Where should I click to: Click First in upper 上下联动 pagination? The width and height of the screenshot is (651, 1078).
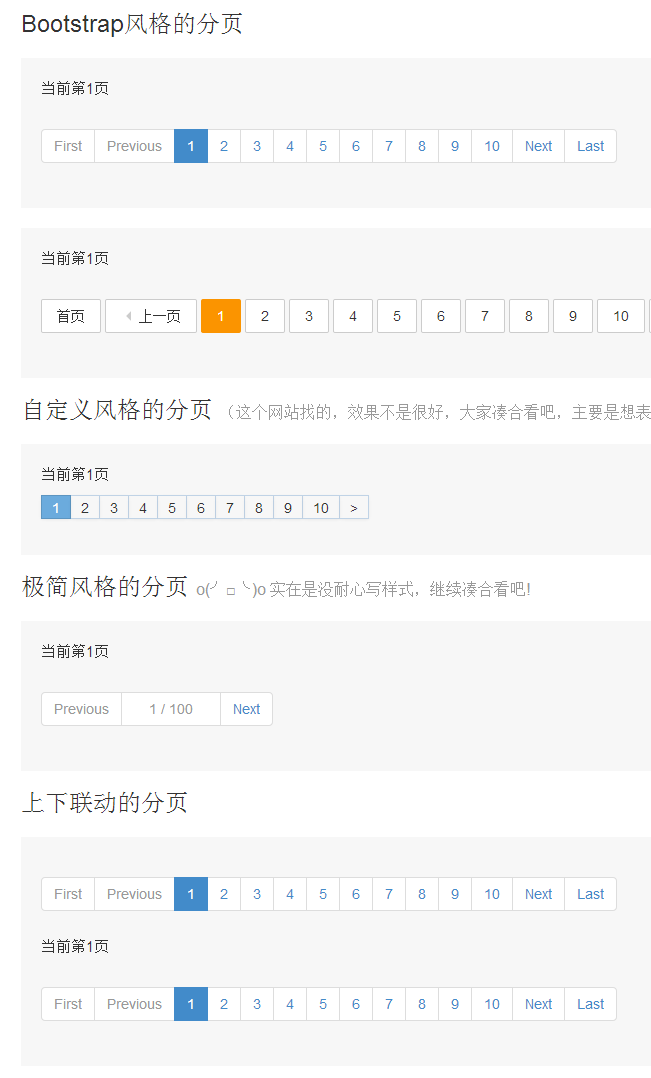tap(68, 894)
